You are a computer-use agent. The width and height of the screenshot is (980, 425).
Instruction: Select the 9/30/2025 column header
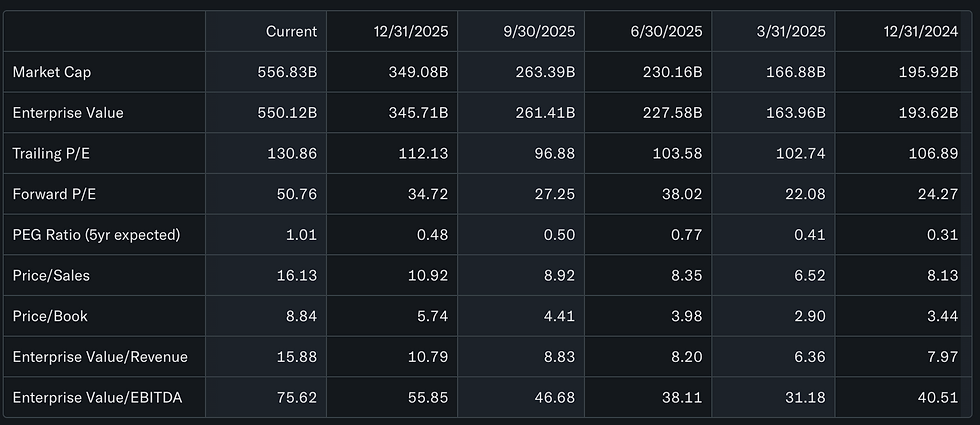(539, 31)
